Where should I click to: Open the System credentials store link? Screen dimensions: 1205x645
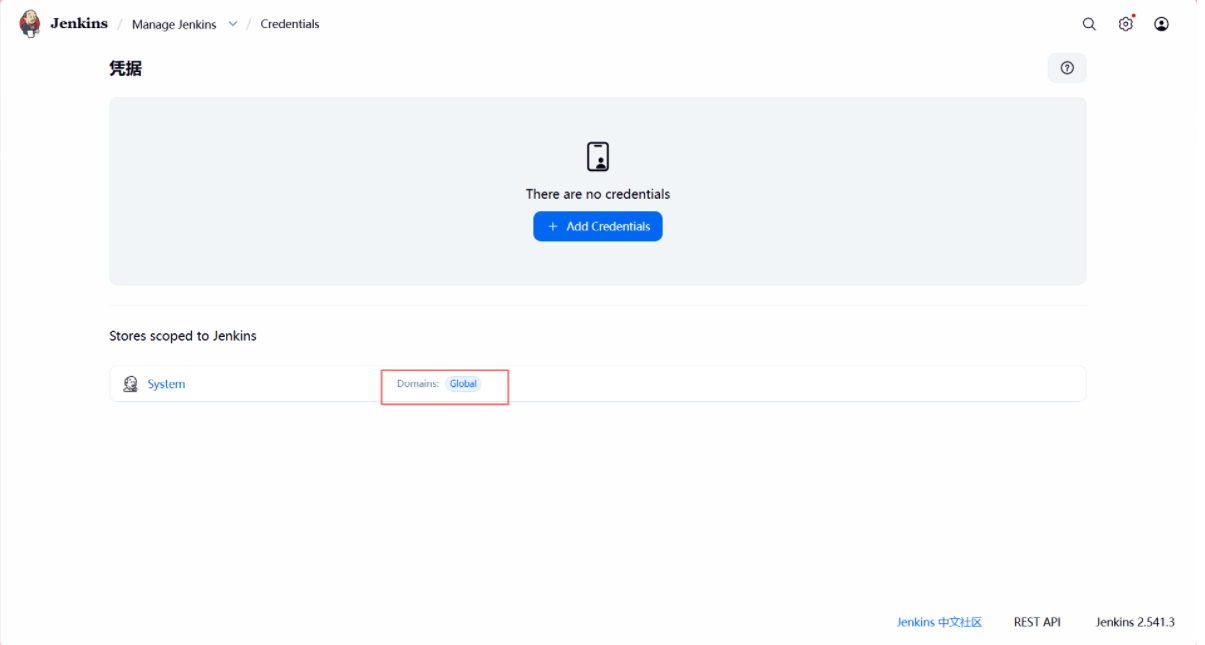pyautogui.click(x=166, y=384)
